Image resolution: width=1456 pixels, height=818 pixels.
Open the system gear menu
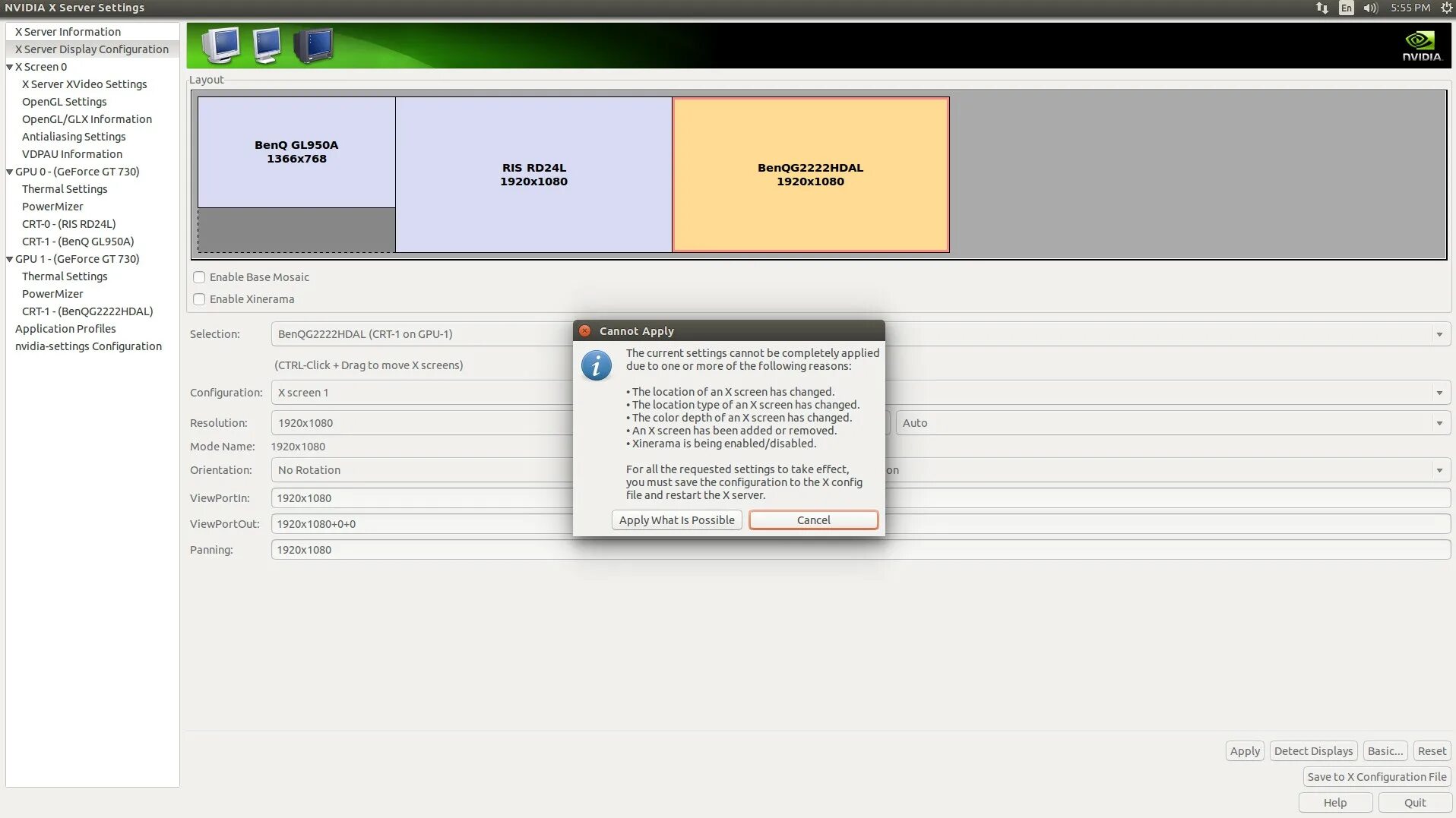point(1446,8)
